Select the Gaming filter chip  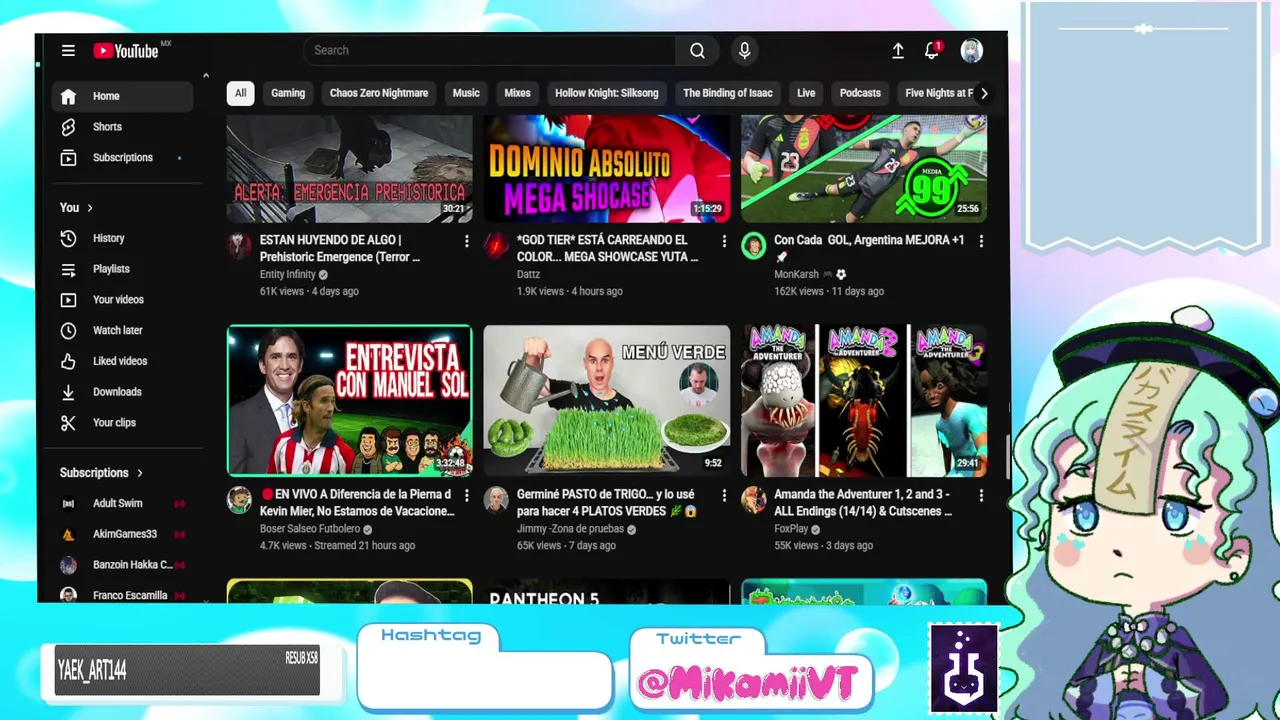[288, 93]
